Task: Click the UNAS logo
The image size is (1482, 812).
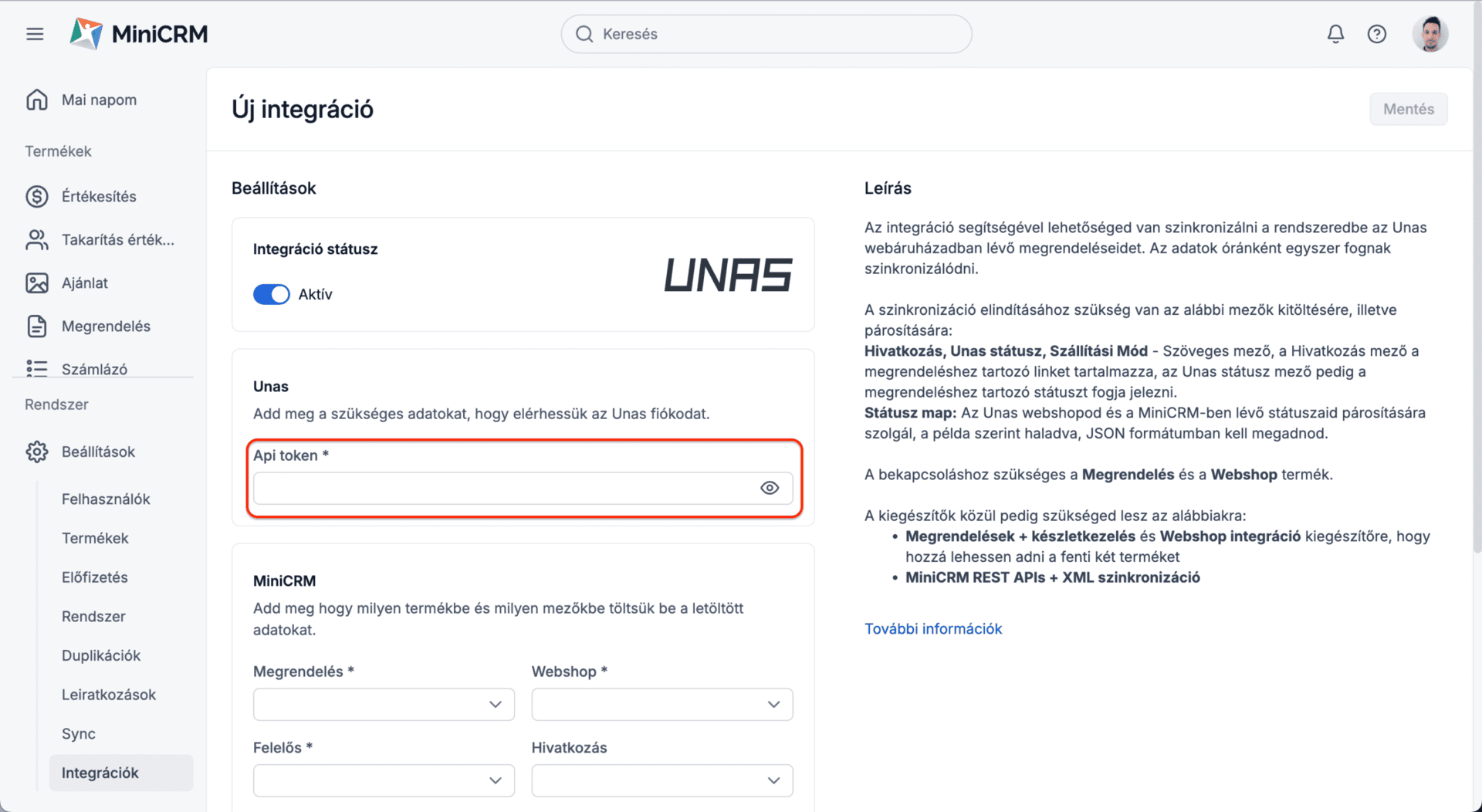Action: click(728, 275)
